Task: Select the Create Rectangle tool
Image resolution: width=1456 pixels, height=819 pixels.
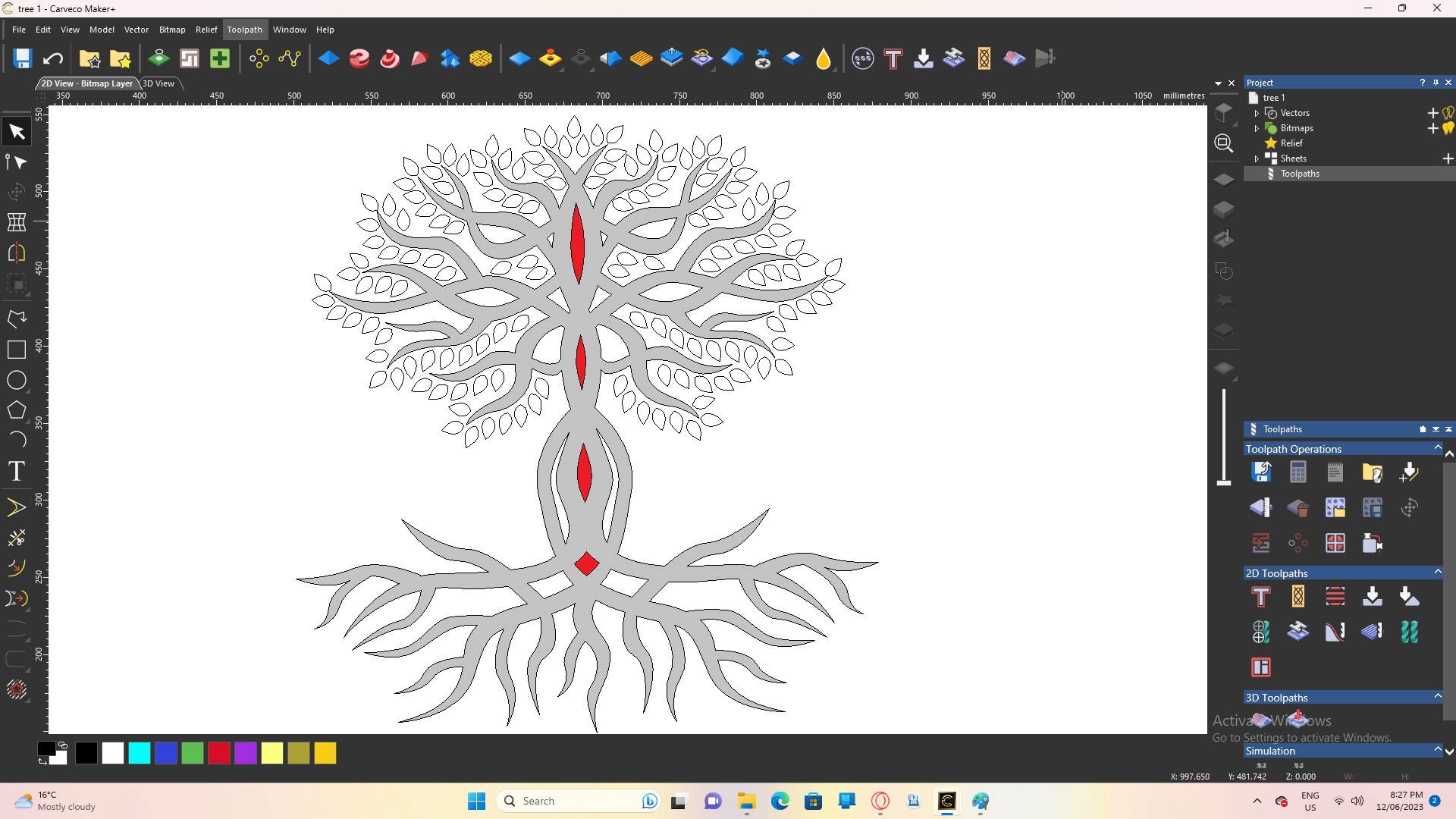Action: point(17,350)
